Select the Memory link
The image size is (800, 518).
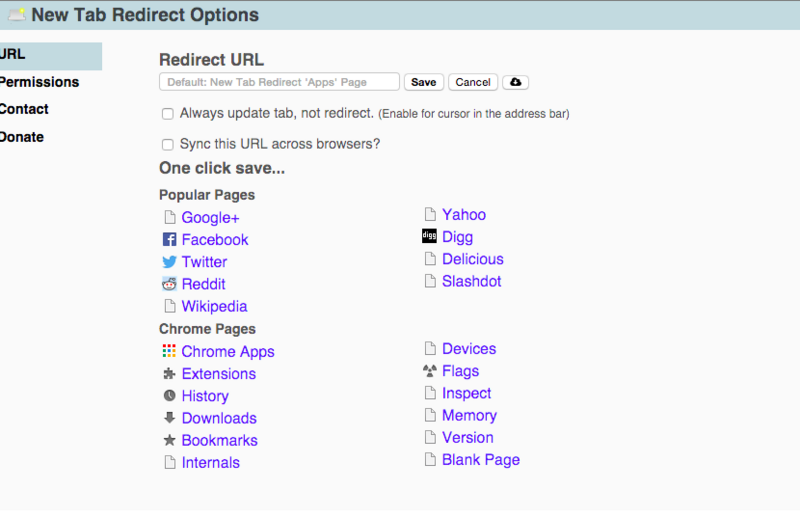469,415
